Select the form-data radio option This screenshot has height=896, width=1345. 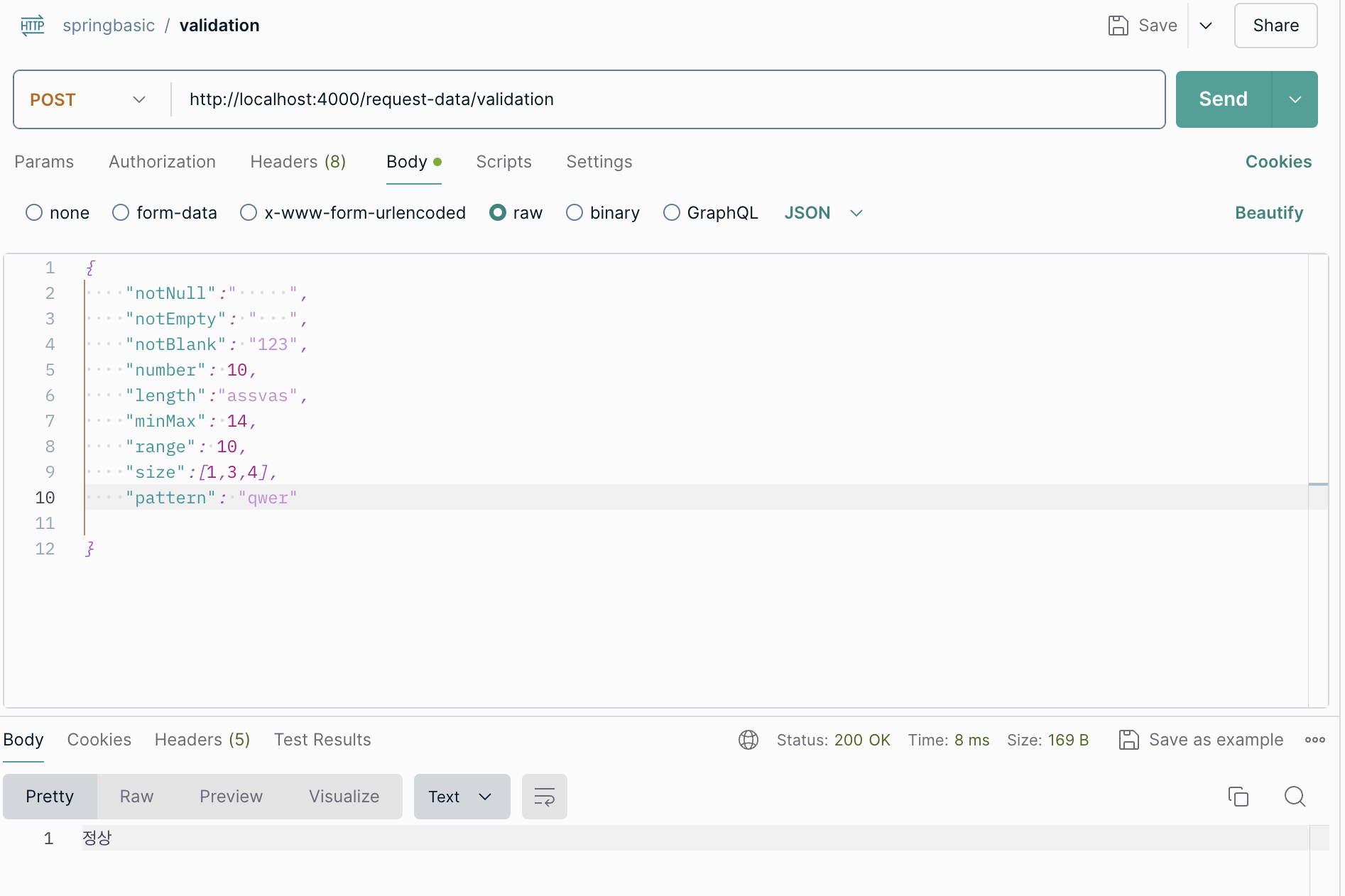[121, 213]
